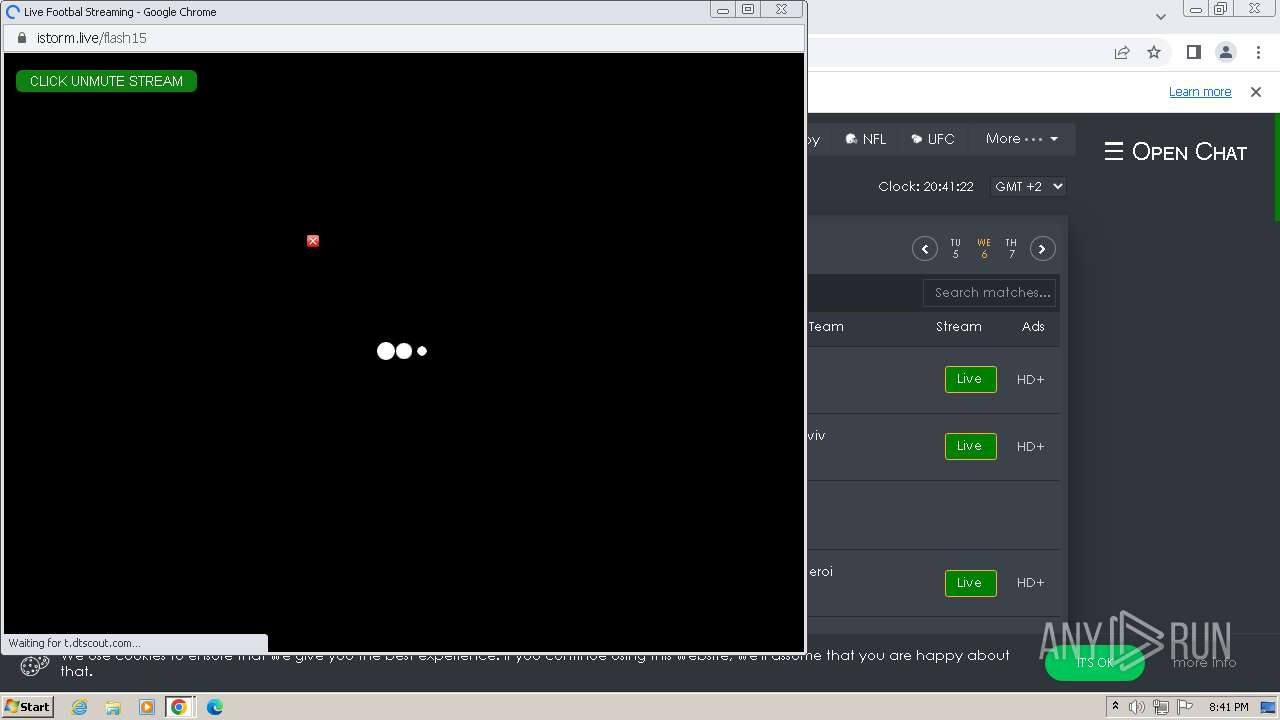Viewport: 1280px width, 720px height.
Task: Open the Windows Start menu
Action: click(27, 707)
